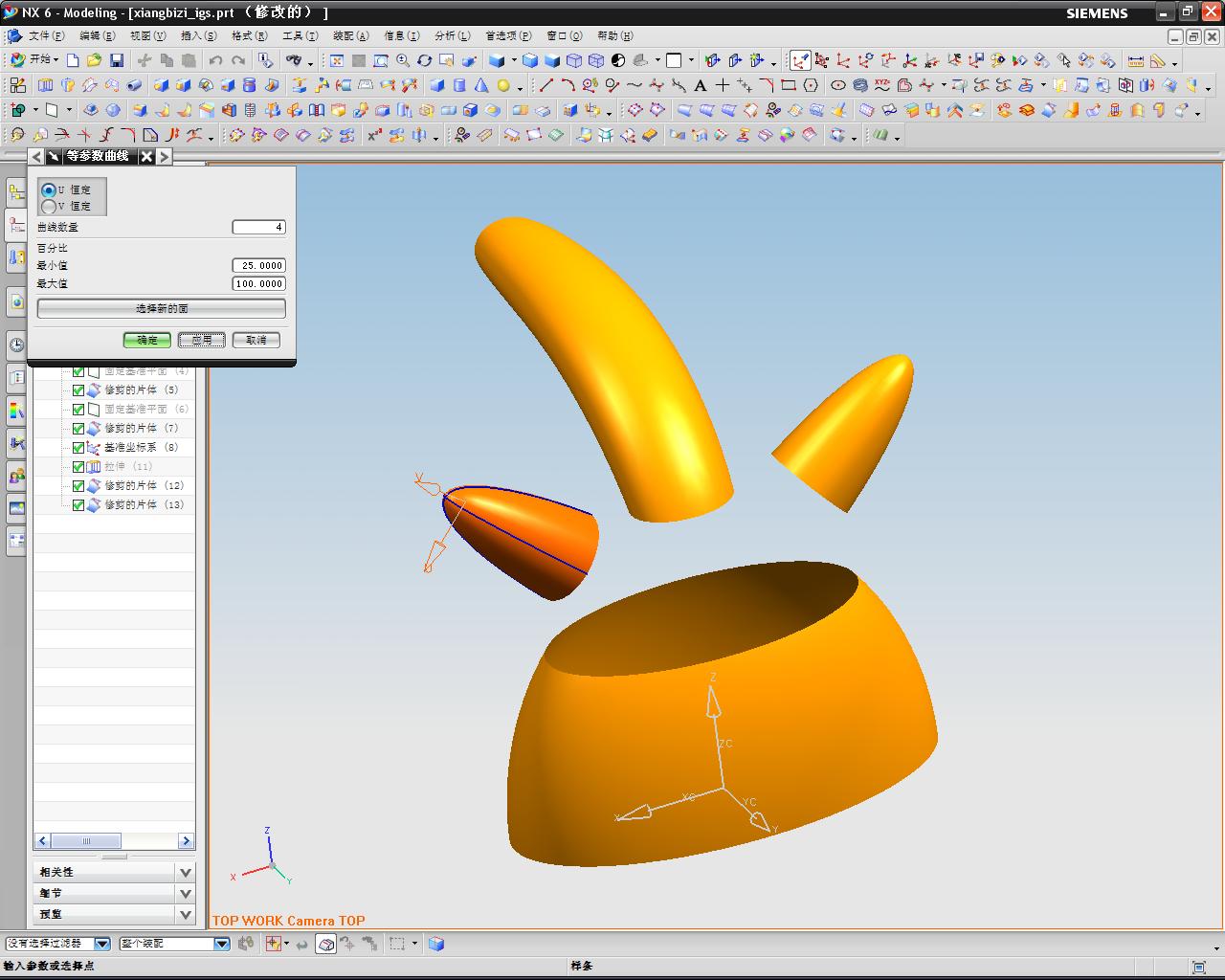Image resolution: width=1225 pixels, height=980 pixels.
Task: Open the 插入 (Insert) menu
Action: pos(198,35)
